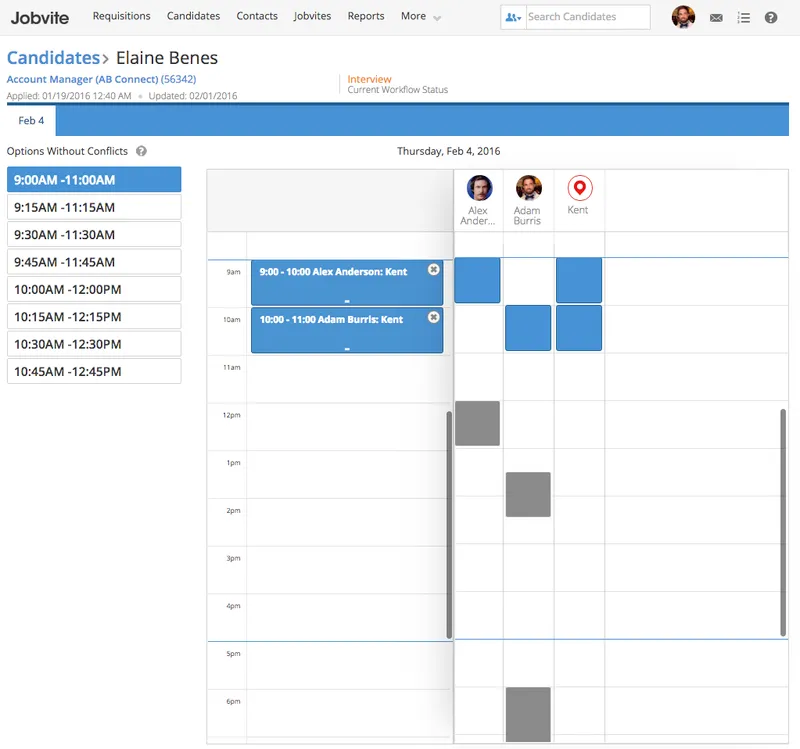Click into the Search Candidates field
The width and height of the screenshot is (800, 749).
(588, 17)
